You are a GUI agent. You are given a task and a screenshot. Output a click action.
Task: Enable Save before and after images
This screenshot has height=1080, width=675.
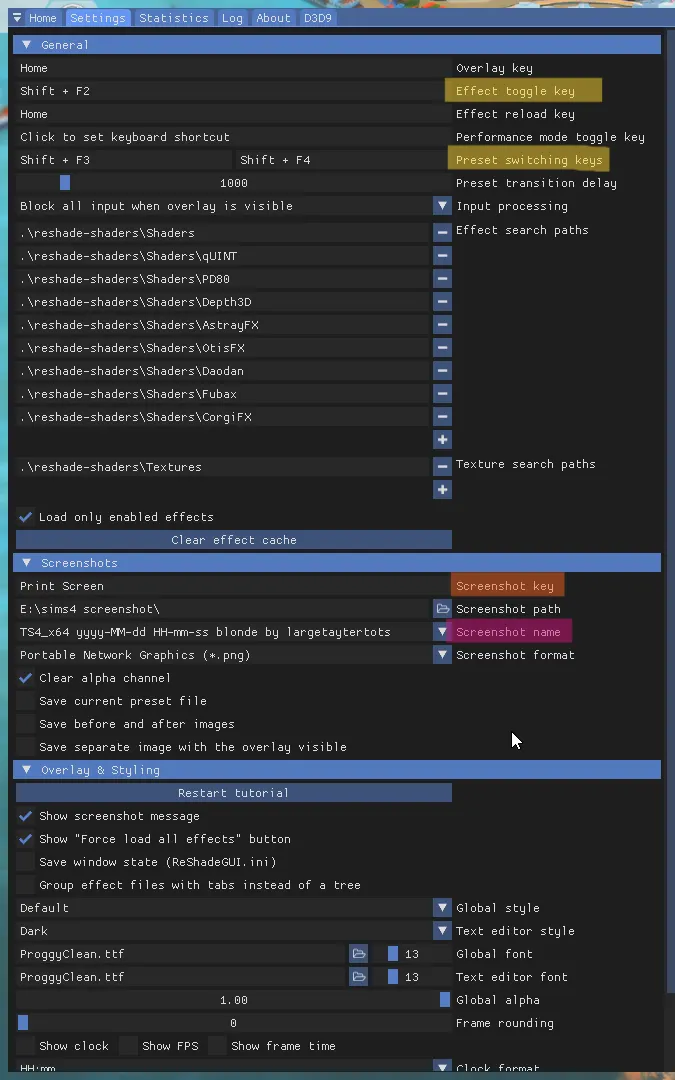click(x=26, y=724)
